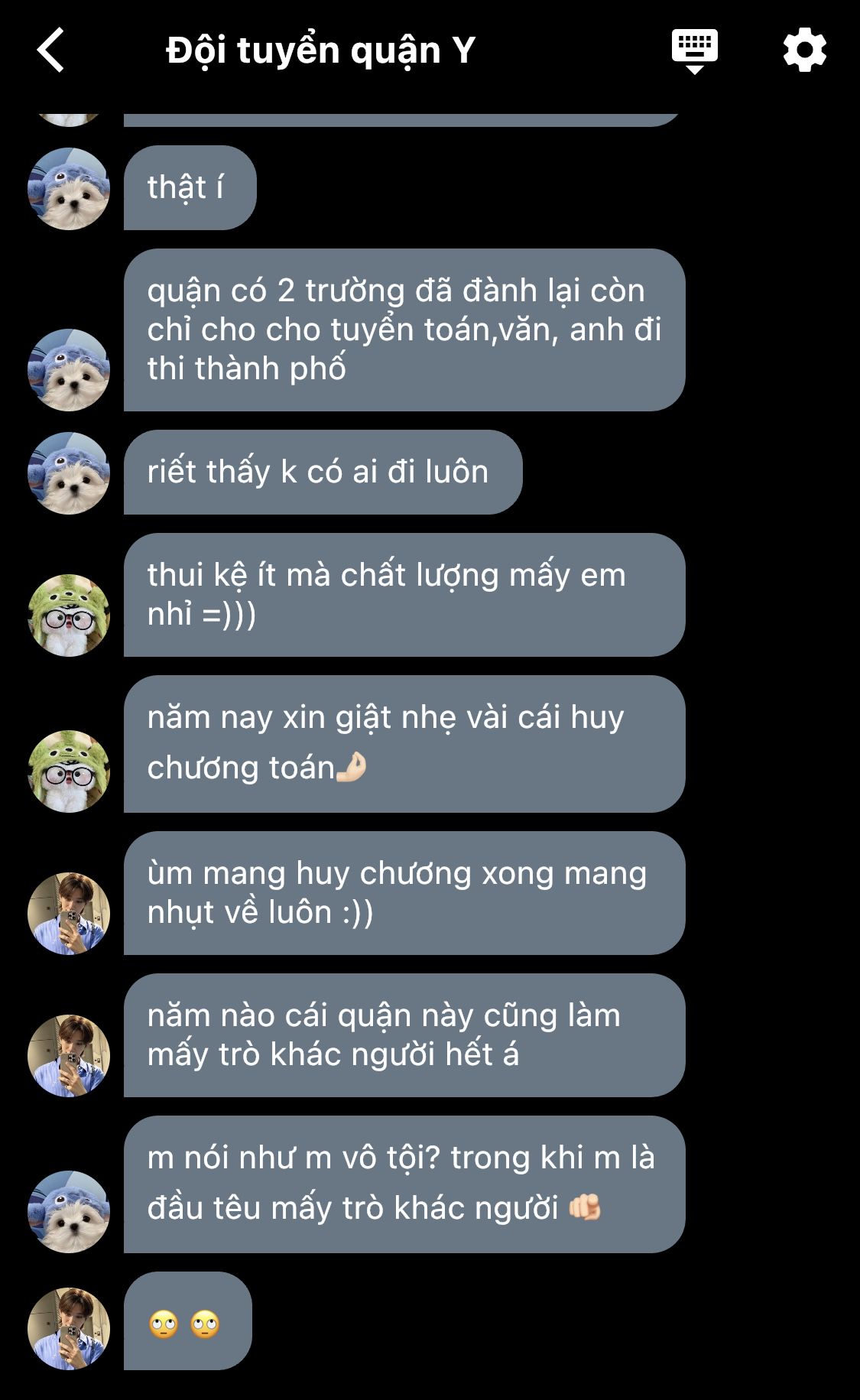The height and width of the screenshot is (1400, 860).
Task: Tap the eye-roll emoji message bubble
Action: [x=187, y=1321]
